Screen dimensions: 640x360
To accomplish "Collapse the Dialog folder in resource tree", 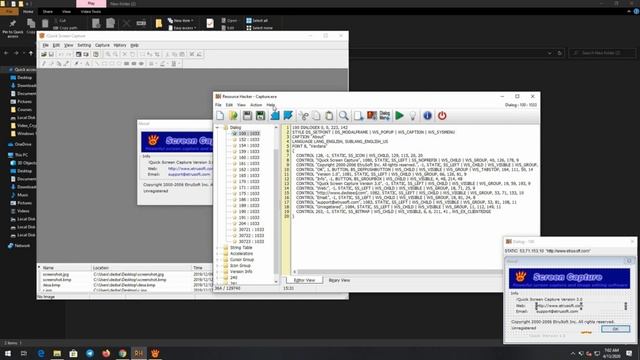I will coord(218,127).
